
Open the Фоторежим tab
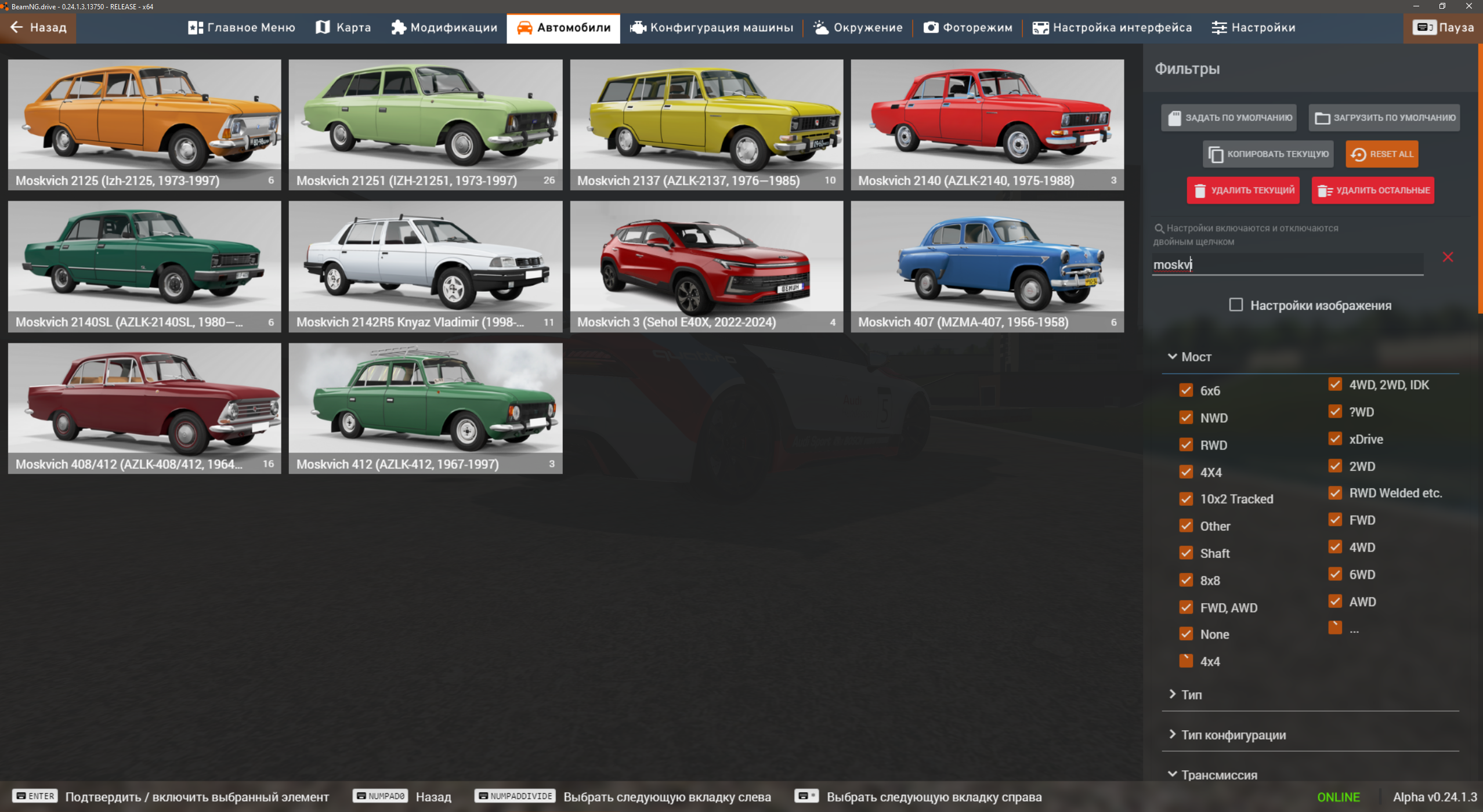(968, 28)
